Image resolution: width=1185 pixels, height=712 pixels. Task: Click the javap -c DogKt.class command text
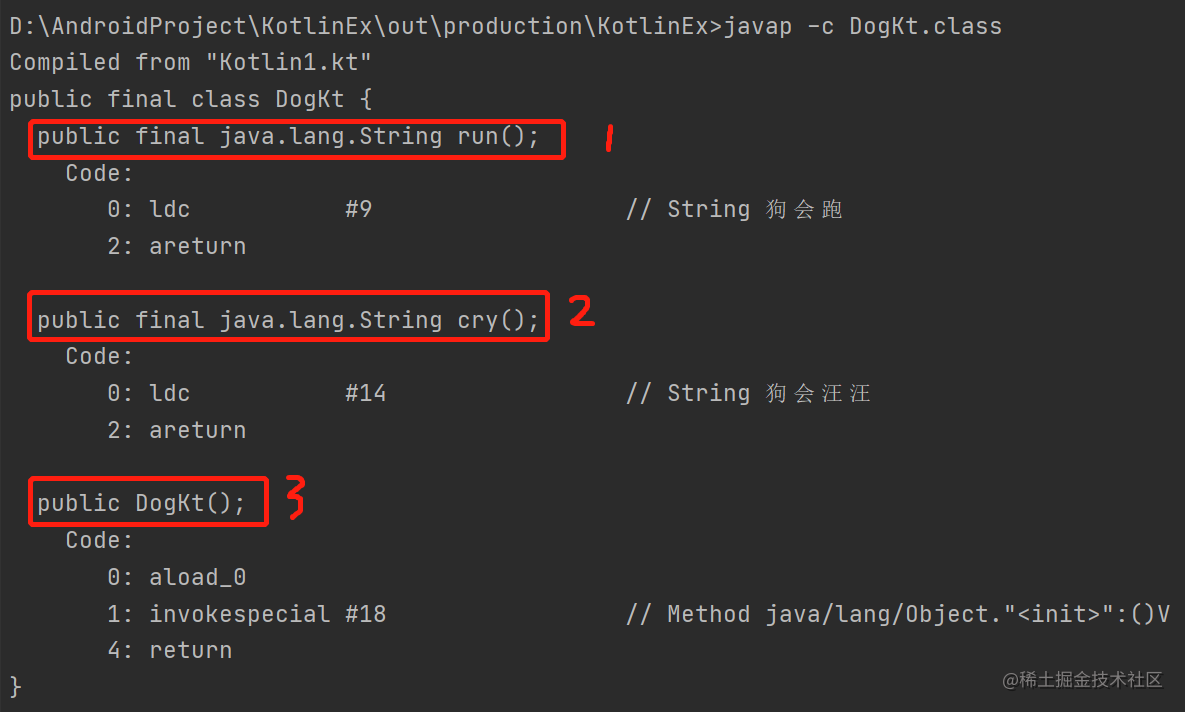click(863, 26)
